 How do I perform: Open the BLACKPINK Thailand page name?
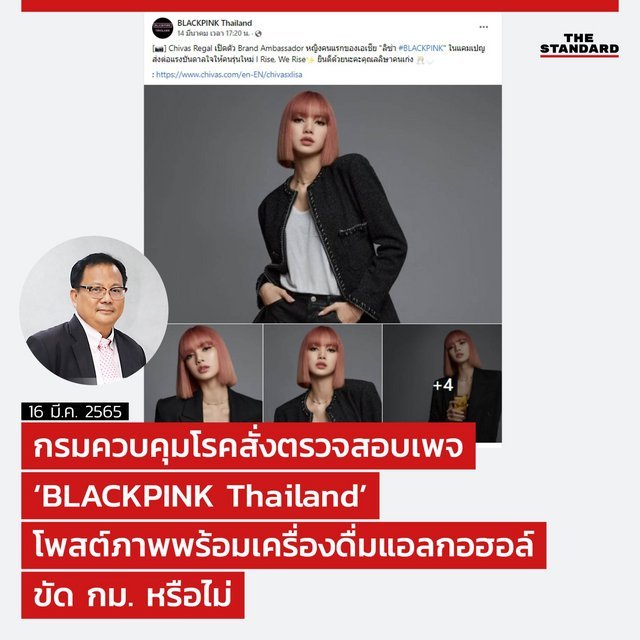(x=214, y=23)
